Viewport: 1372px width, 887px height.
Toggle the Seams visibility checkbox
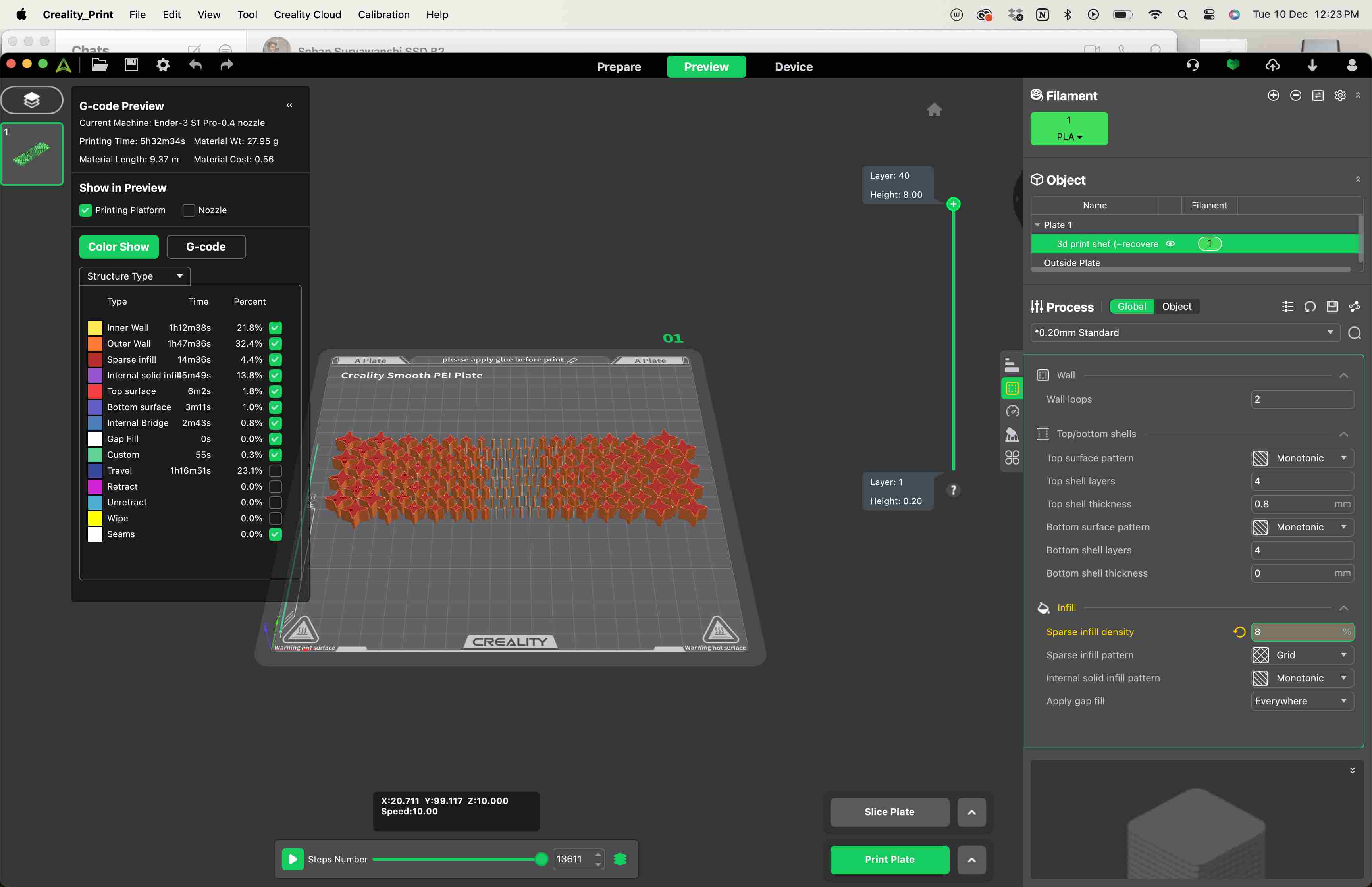pos(275,534)
